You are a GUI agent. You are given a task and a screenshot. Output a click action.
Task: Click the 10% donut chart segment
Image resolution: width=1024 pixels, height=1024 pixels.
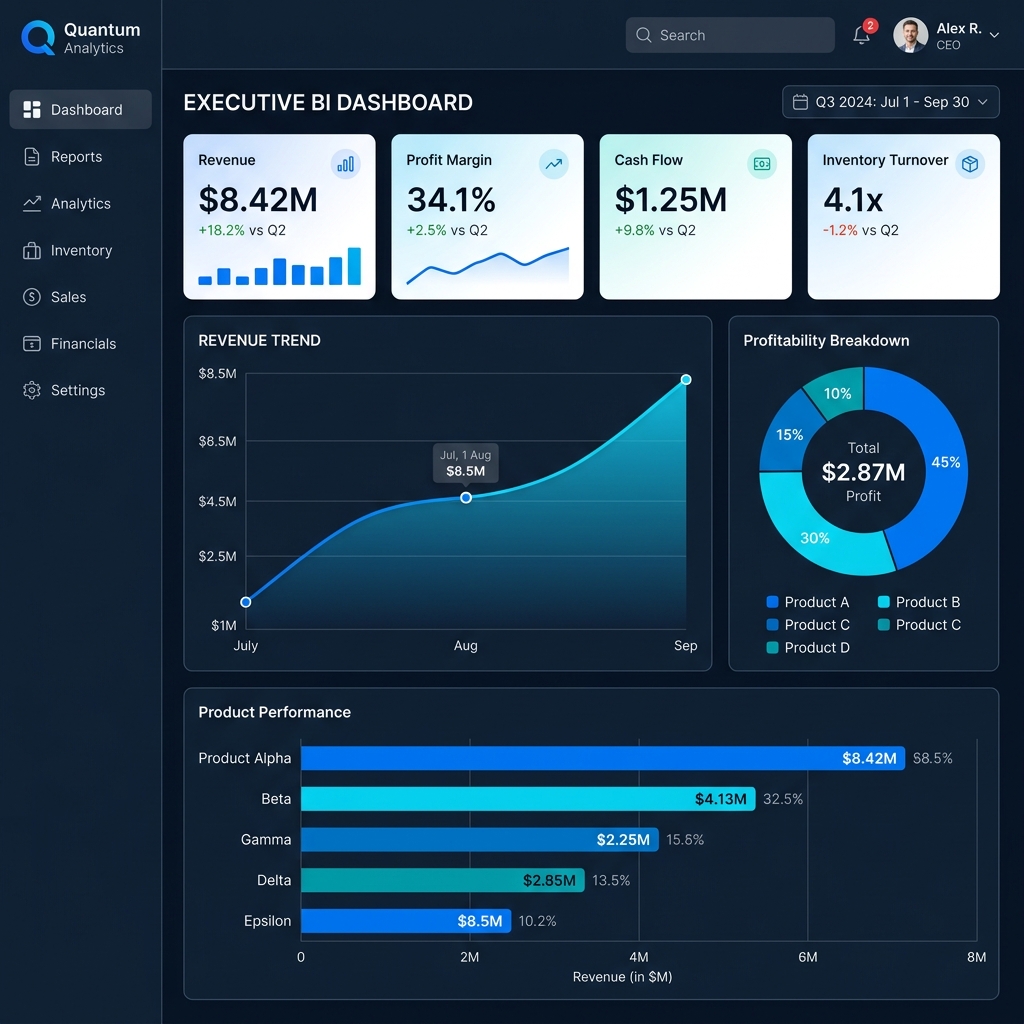click(837, 393)
